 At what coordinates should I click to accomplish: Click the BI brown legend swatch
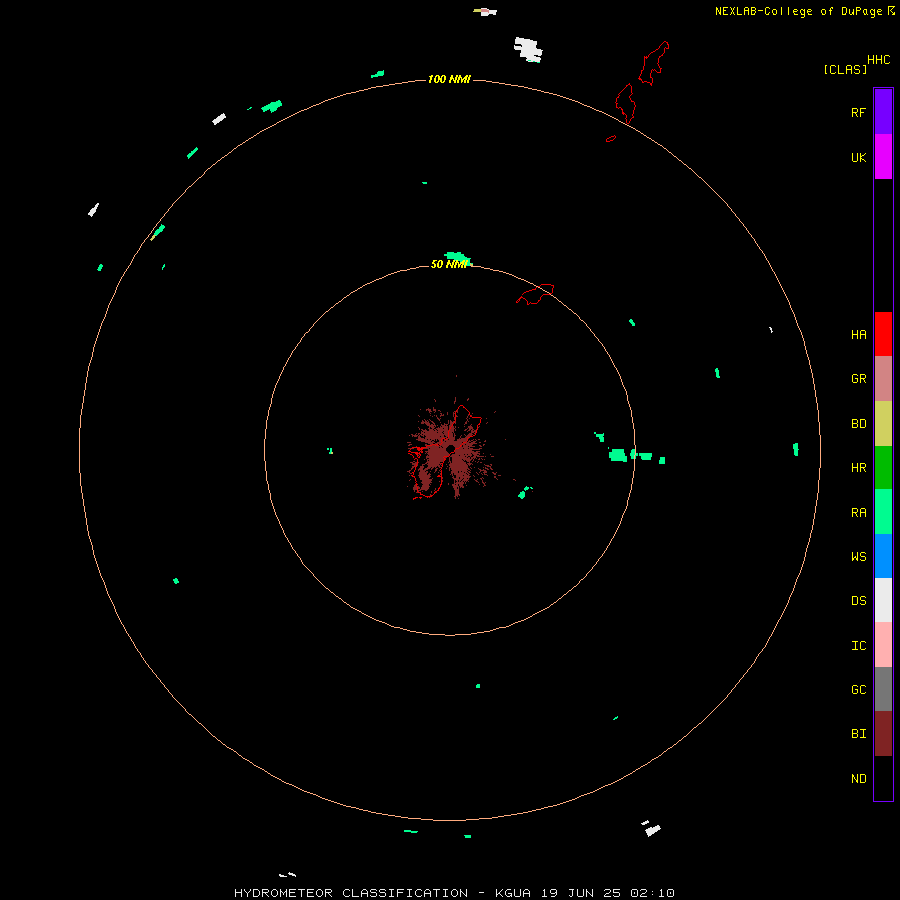883,734
